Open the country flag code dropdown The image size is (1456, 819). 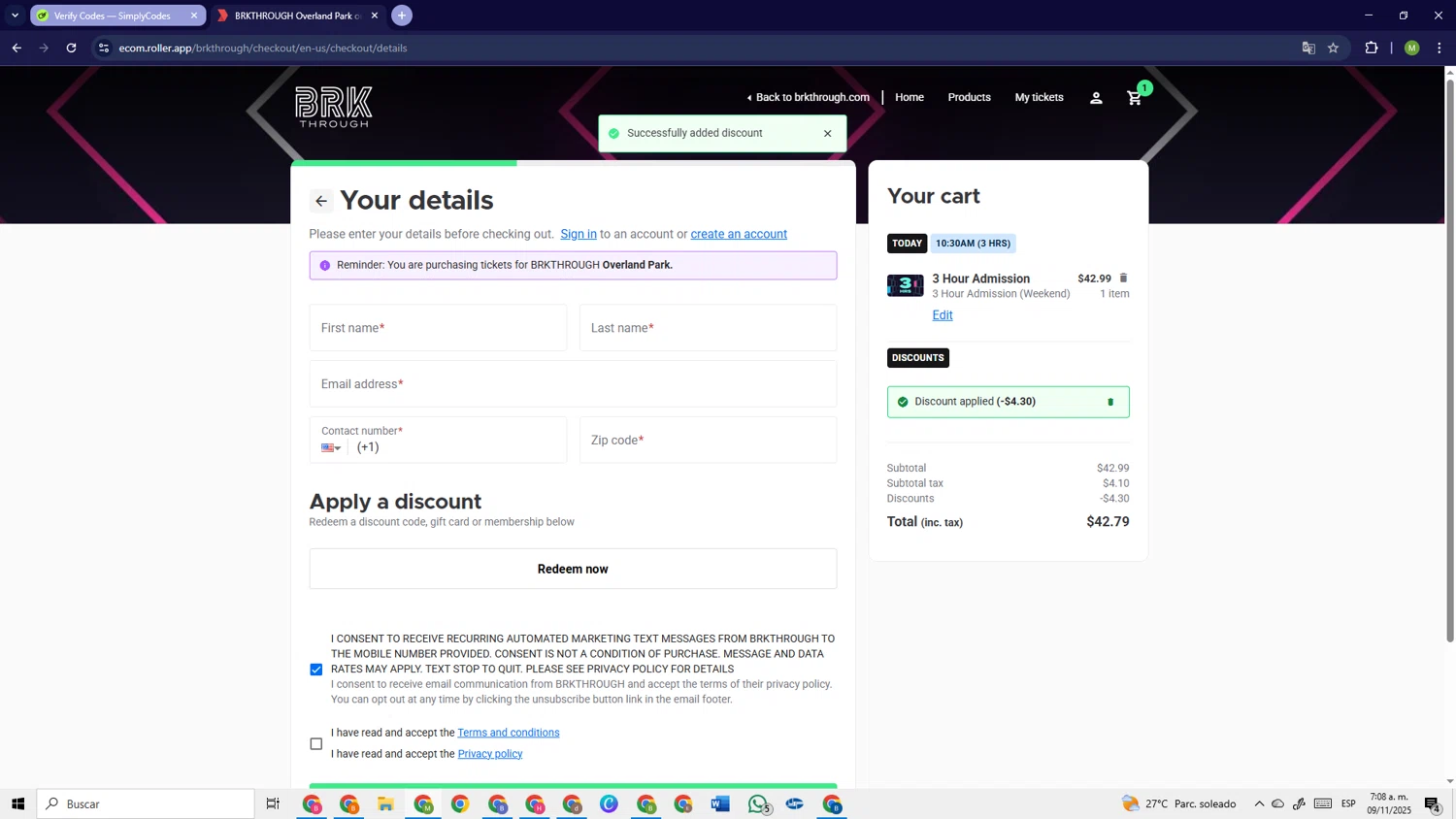coord(331,448)
